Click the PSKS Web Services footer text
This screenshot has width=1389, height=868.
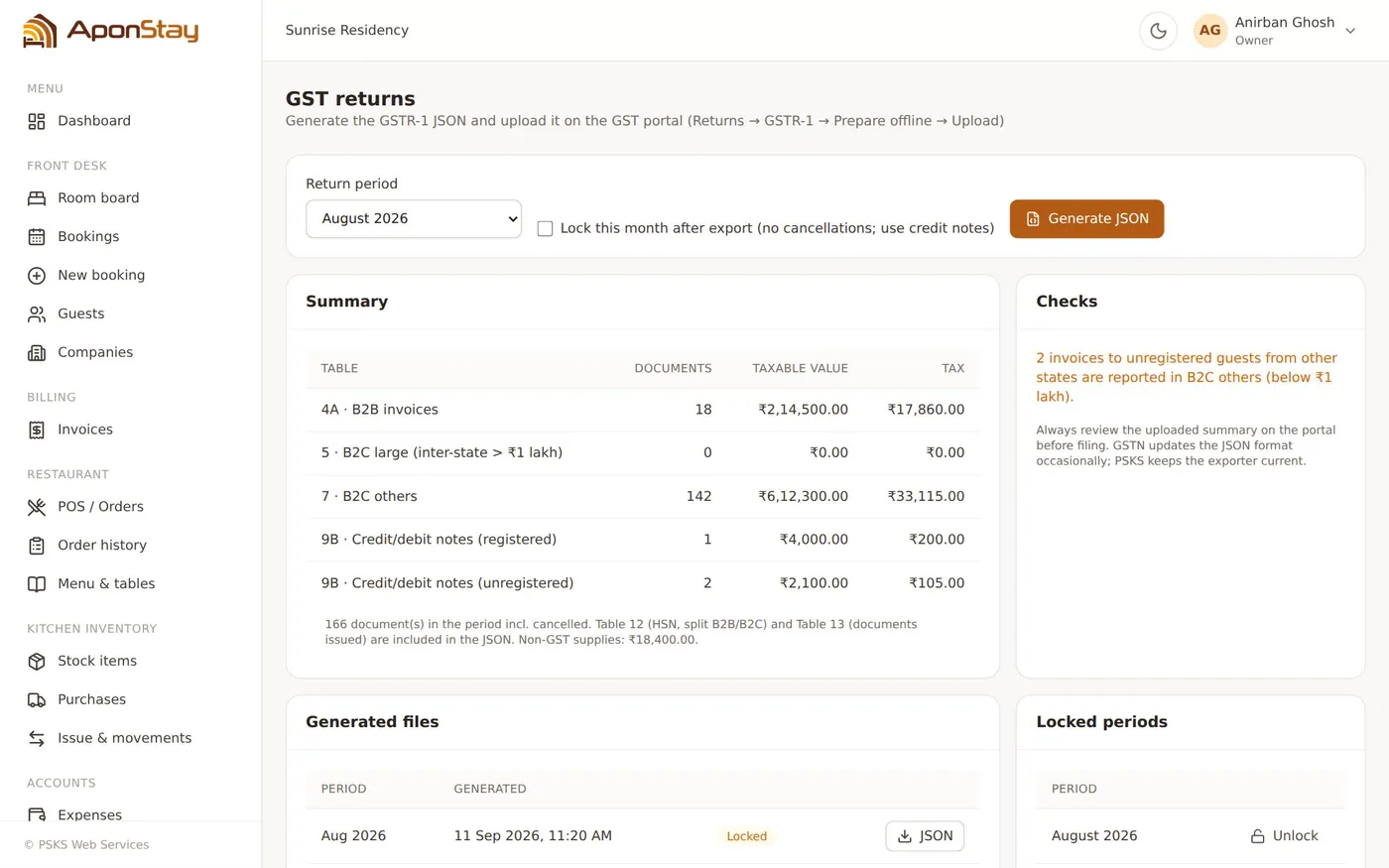[x=86, y=845]
